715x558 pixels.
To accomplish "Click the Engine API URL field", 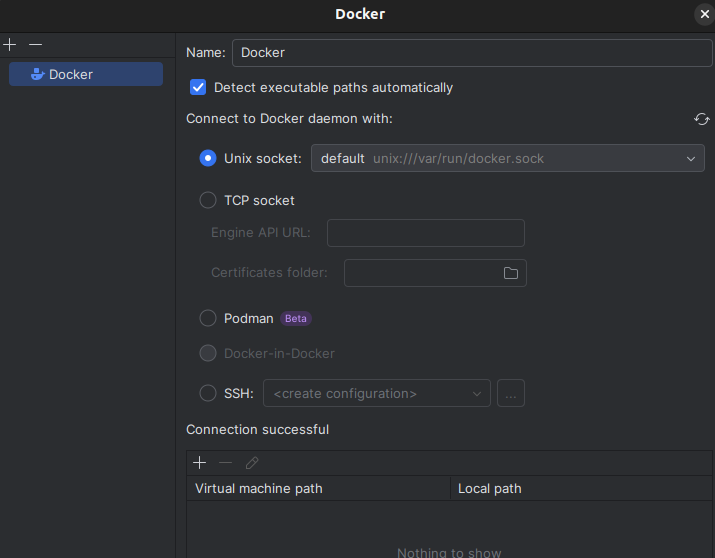I will click(x=425, y=233).
